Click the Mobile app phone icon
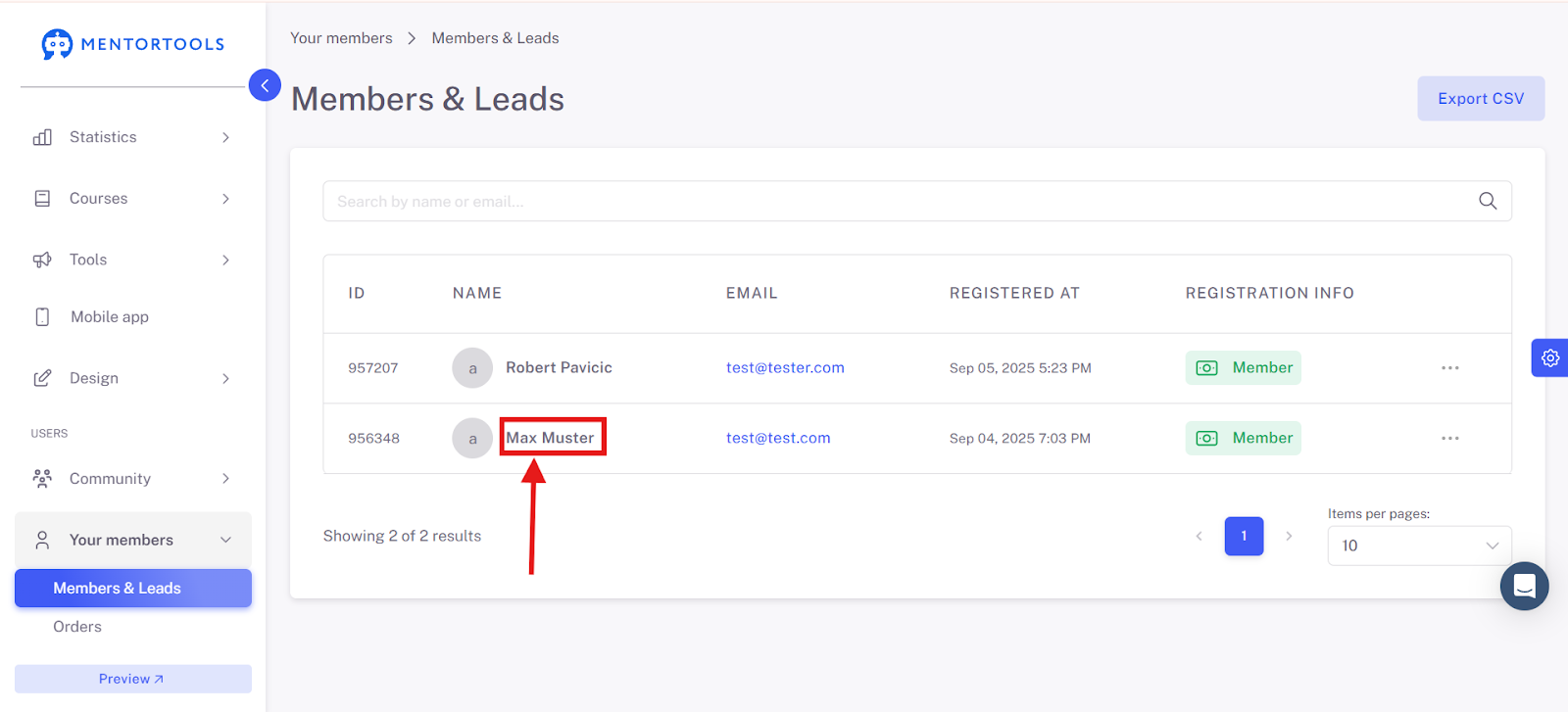This screenshot has height=712, width=1568. point(42,317)
